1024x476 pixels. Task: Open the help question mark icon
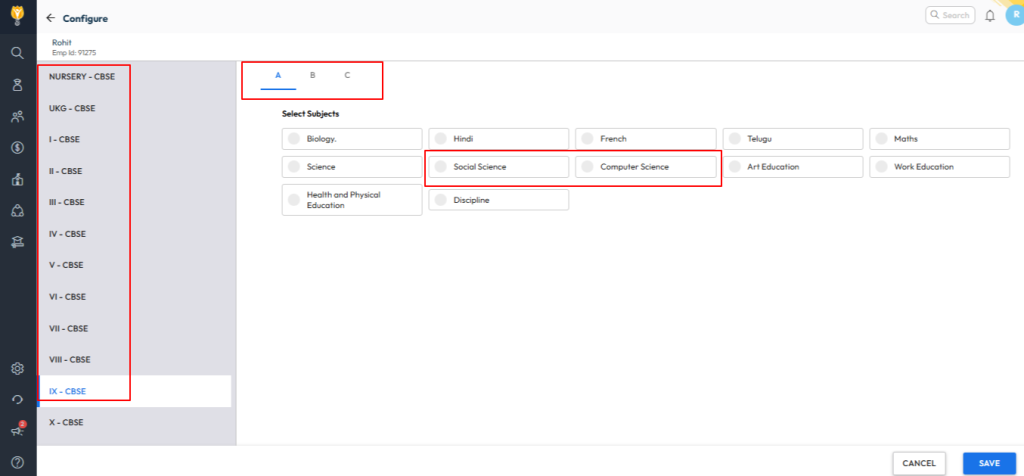coord(17,462)
